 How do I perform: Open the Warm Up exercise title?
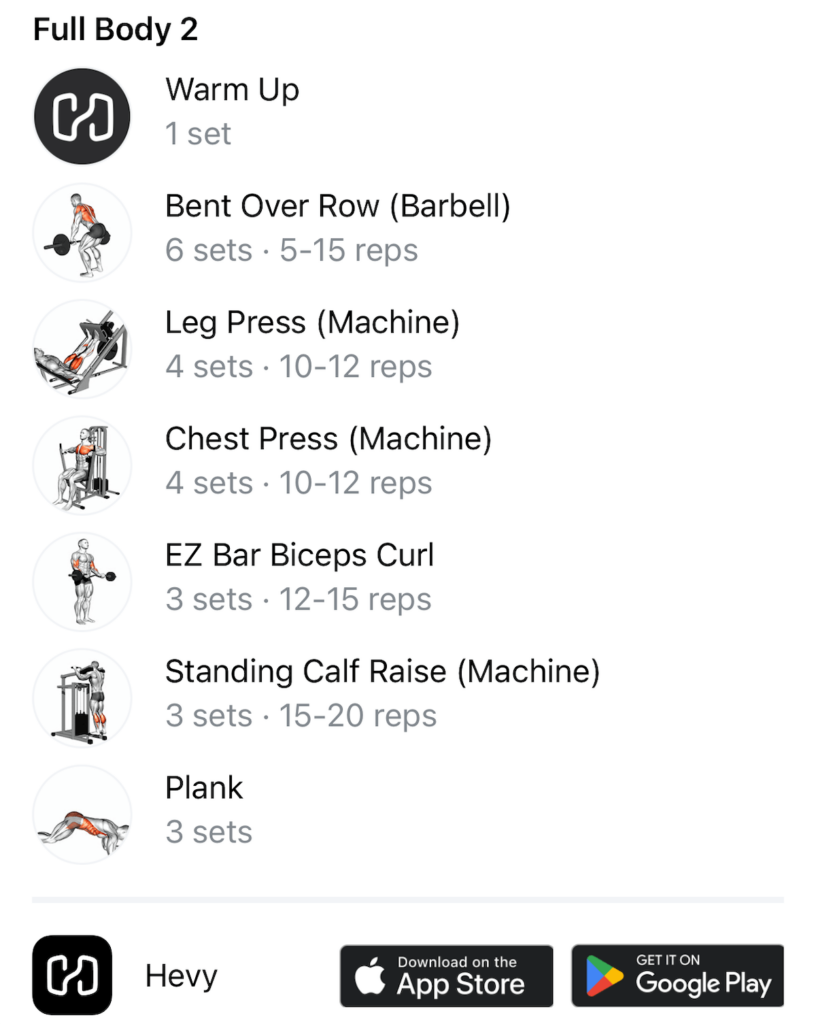pyautogui.click(x=232, y=90)
